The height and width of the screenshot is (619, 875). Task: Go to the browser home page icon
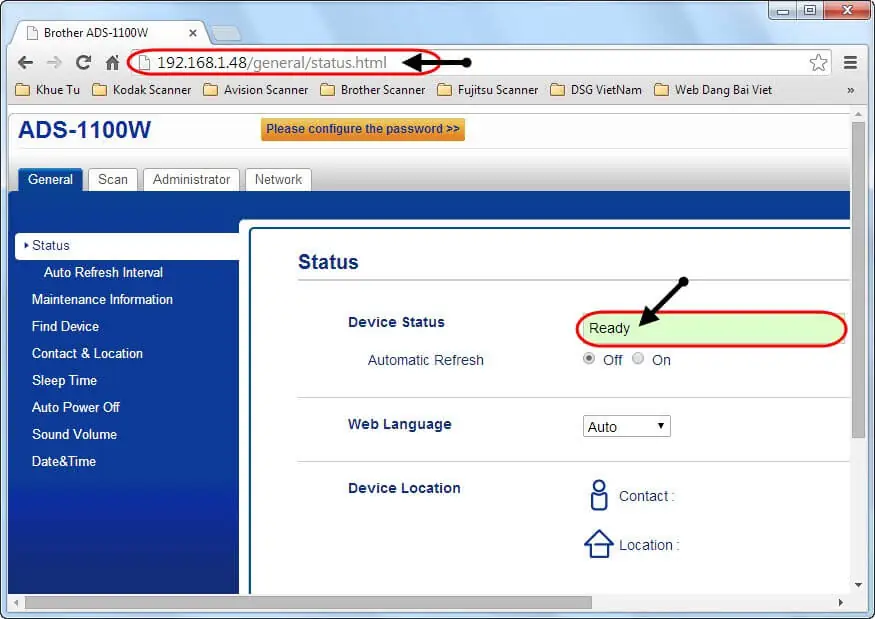[x=113, y=63]
